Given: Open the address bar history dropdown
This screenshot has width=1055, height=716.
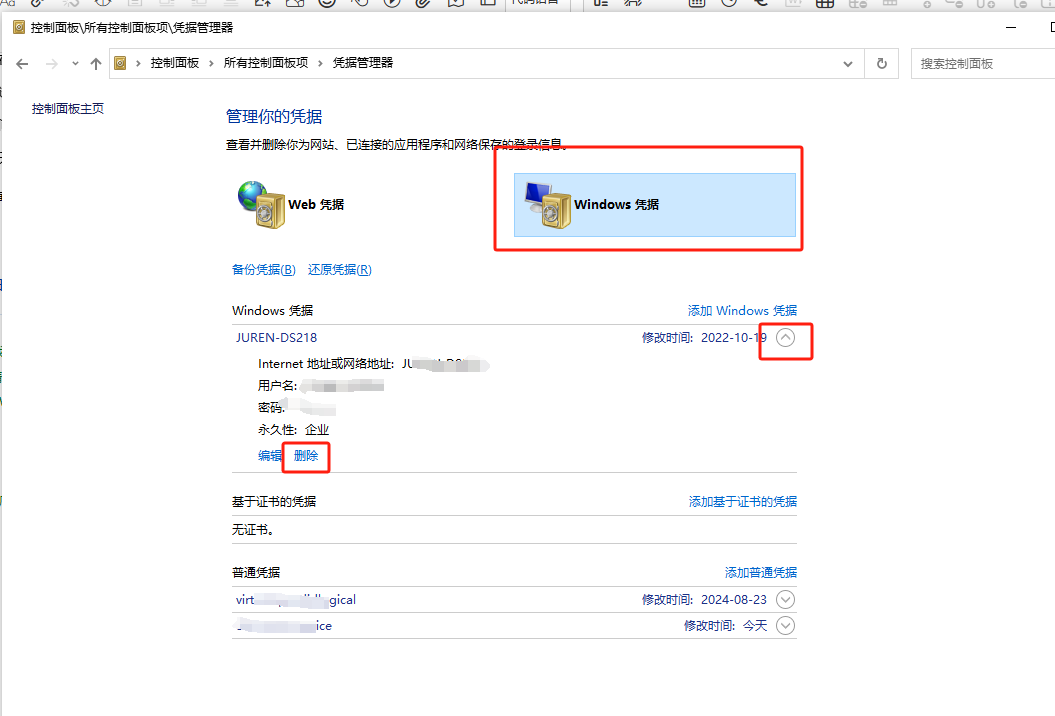Looking at the screenshot, I should tap(848, 64).
